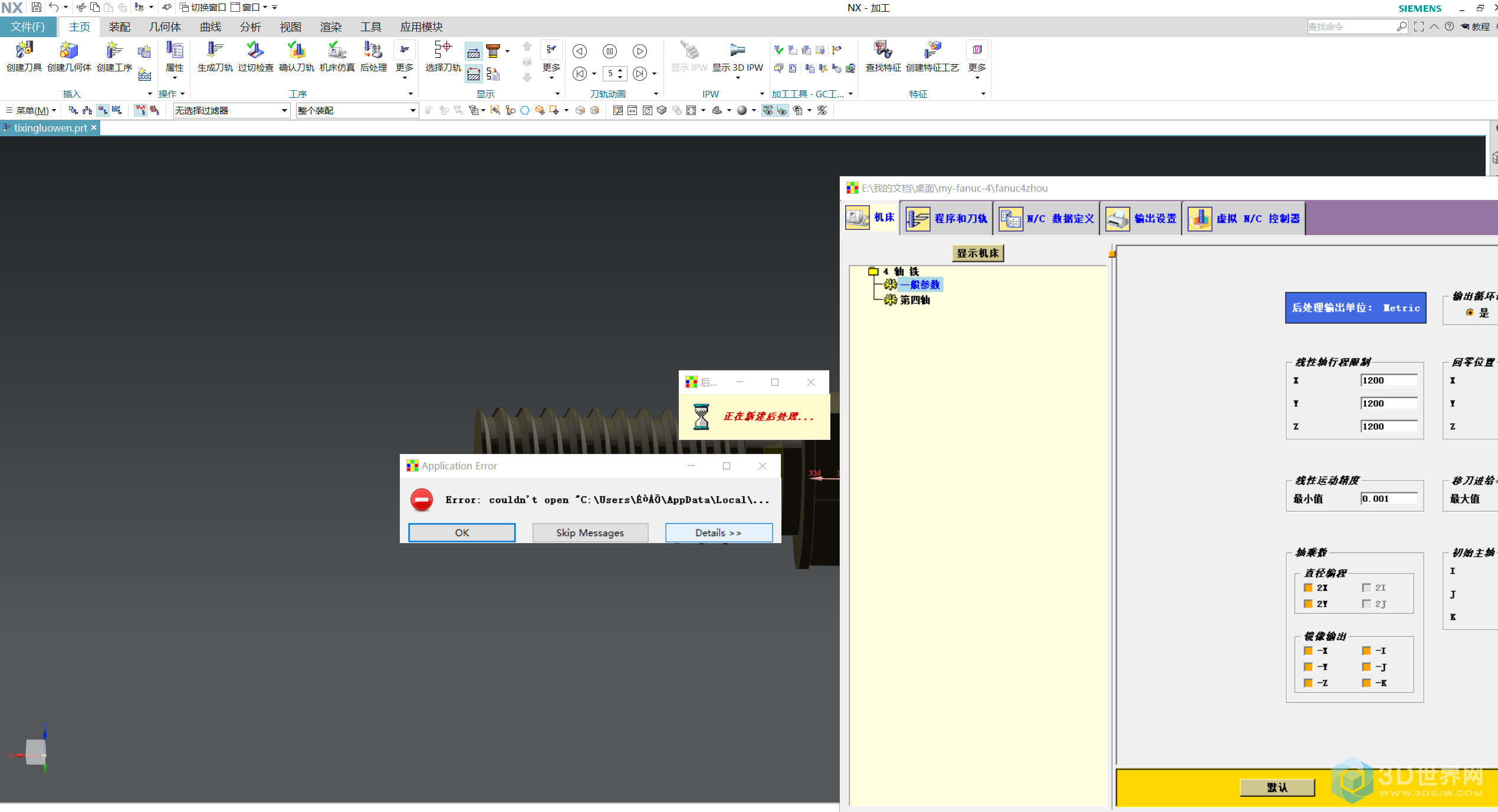1498x812 pixels.
Task: Step tool path to previous position
Action: [580, 74]
